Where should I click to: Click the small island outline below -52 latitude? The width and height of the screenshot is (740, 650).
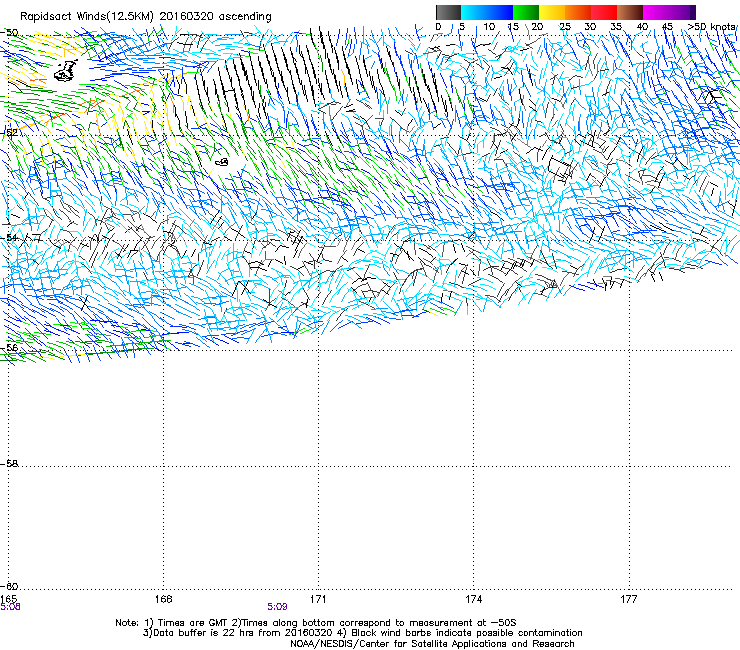pos(222,162)
